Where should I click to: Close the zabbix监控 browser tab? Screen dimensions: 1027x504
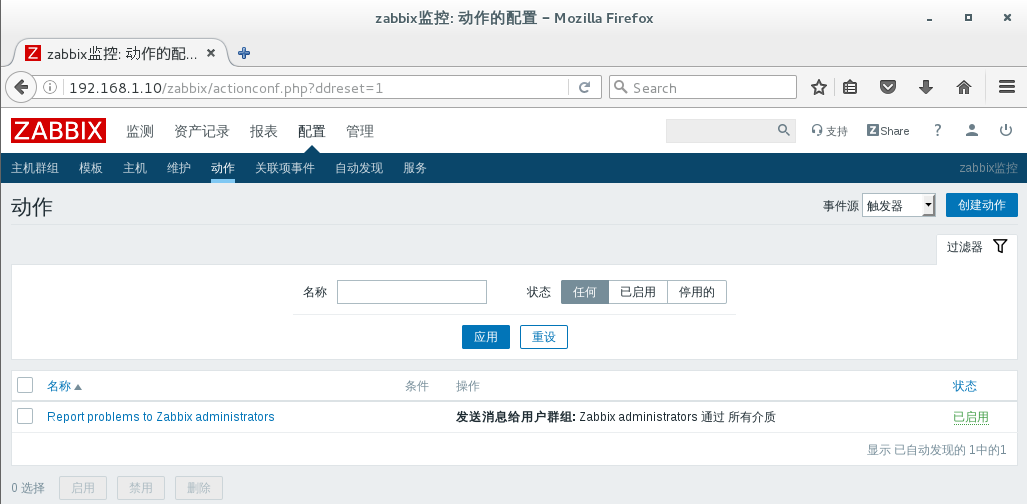pos(211,53)
